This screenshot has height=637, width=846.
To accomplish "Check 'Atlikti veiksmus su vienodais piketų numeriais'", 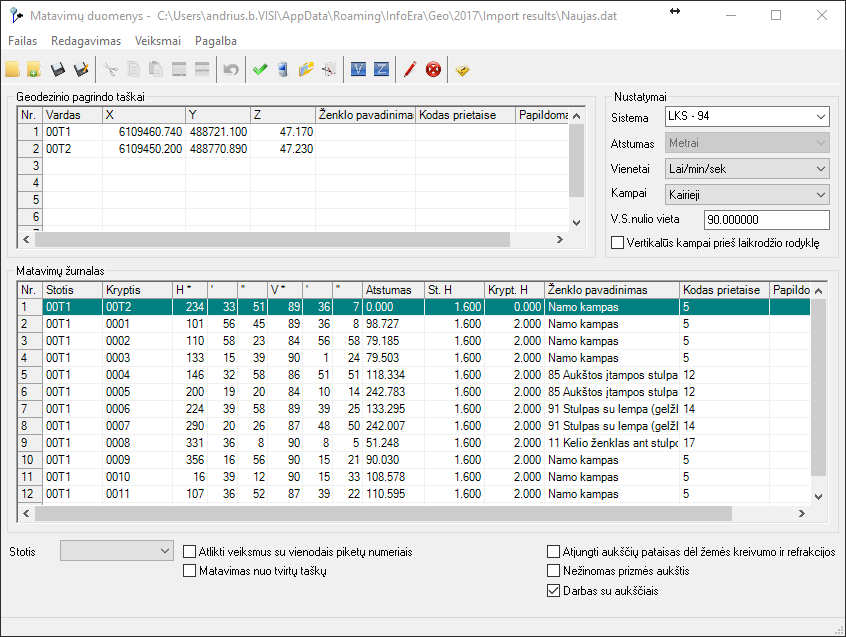I will pyautogui.click(x=189, y=552).
